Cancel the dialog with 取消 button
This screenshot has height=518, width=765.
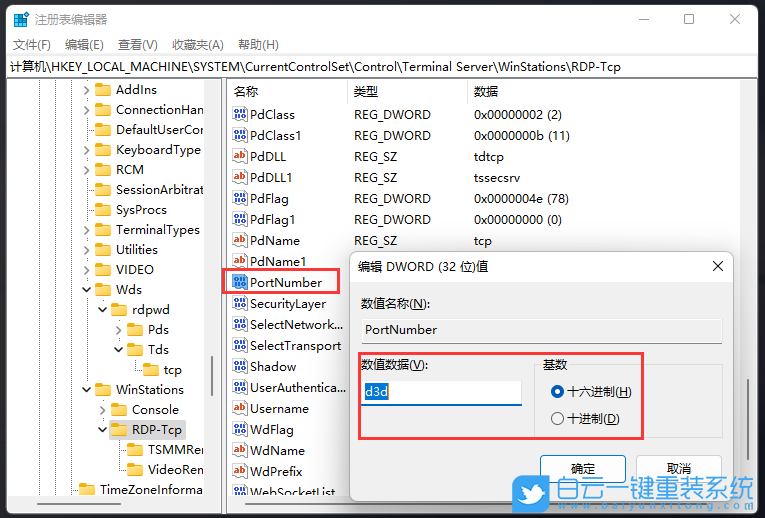(x=679, y=469)
